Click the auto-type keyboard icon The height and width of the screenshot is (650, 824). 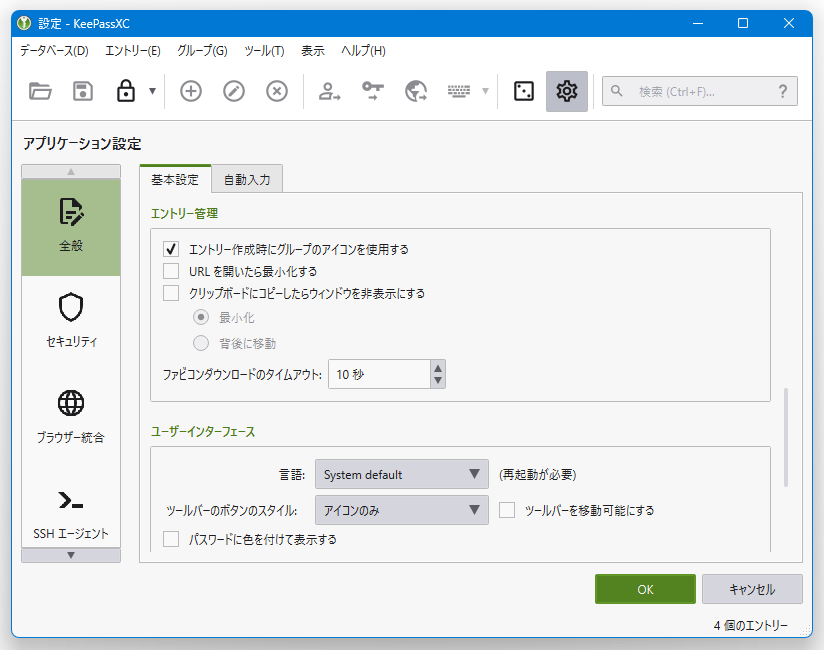click(459, 91)
